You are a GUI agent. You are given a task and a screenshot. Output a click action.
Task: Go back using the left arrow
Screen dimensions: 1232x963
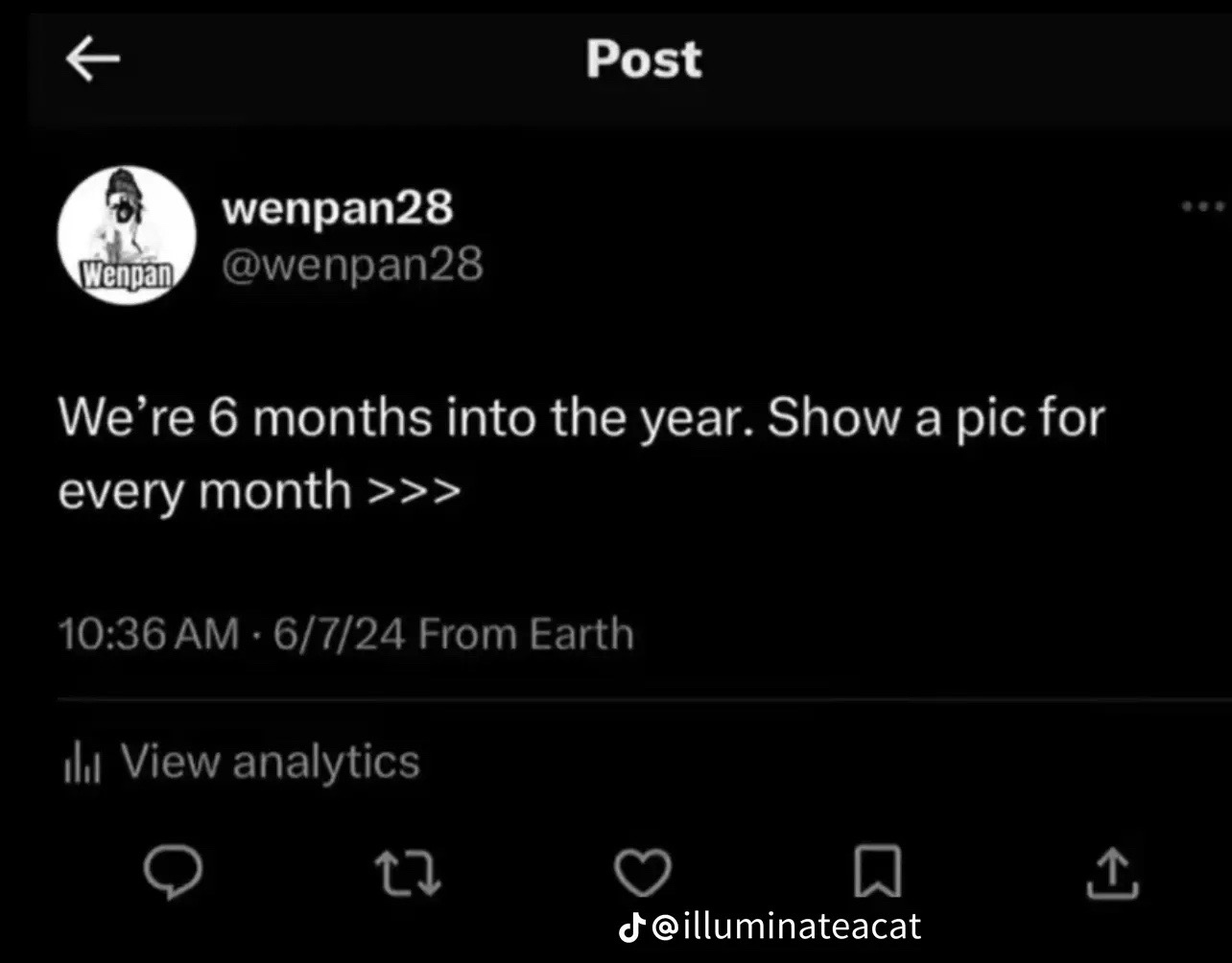click(92, 59)
